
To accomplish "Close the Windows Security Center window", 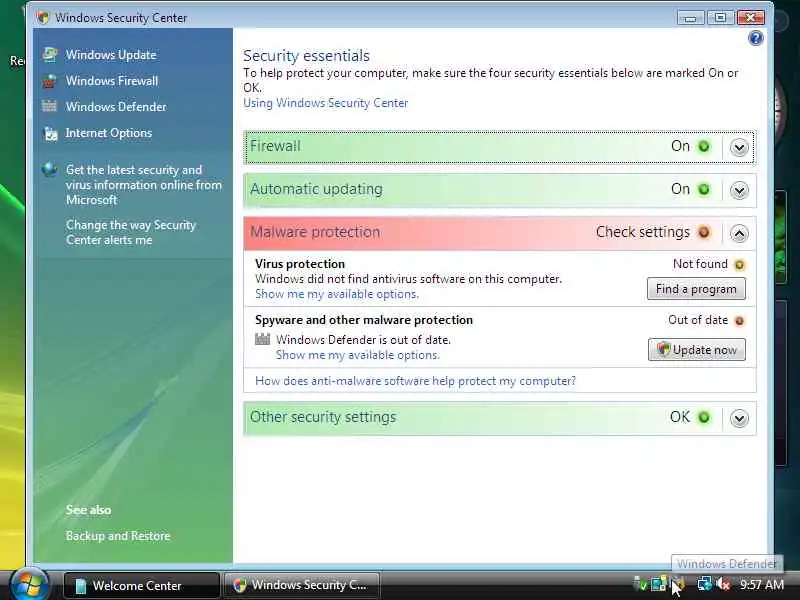I will pos(751,18).
